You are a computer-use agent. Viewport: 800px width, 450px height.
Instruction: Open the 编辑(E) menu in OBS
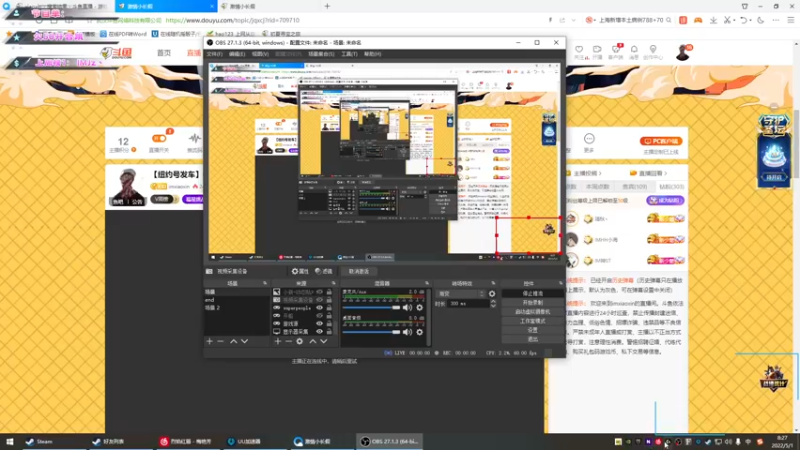[x=237, y=54]
